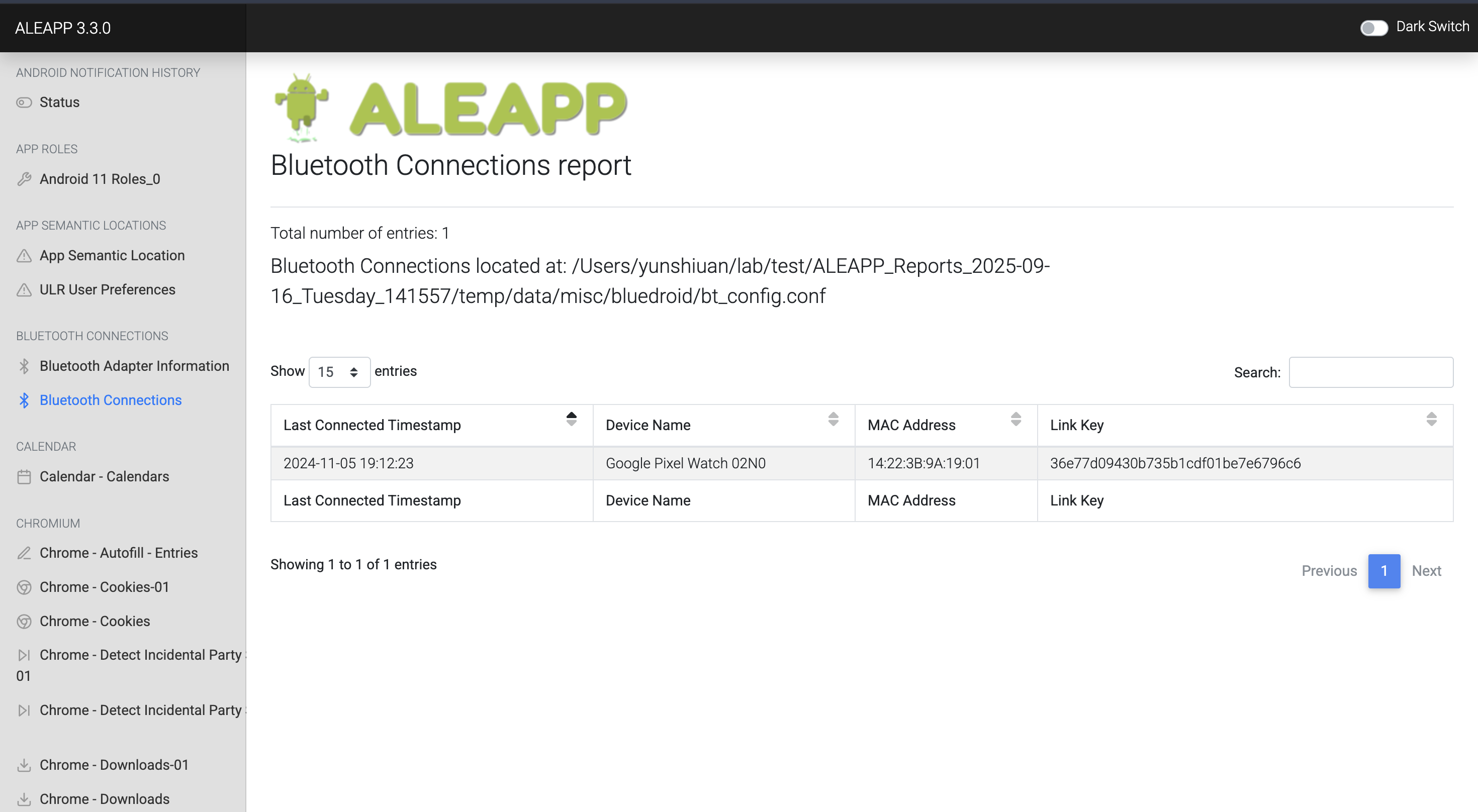The height and width of the screenshot is (812, 1478).
Task: Open Chrome - Downloads-01 report
Action: 114,765
